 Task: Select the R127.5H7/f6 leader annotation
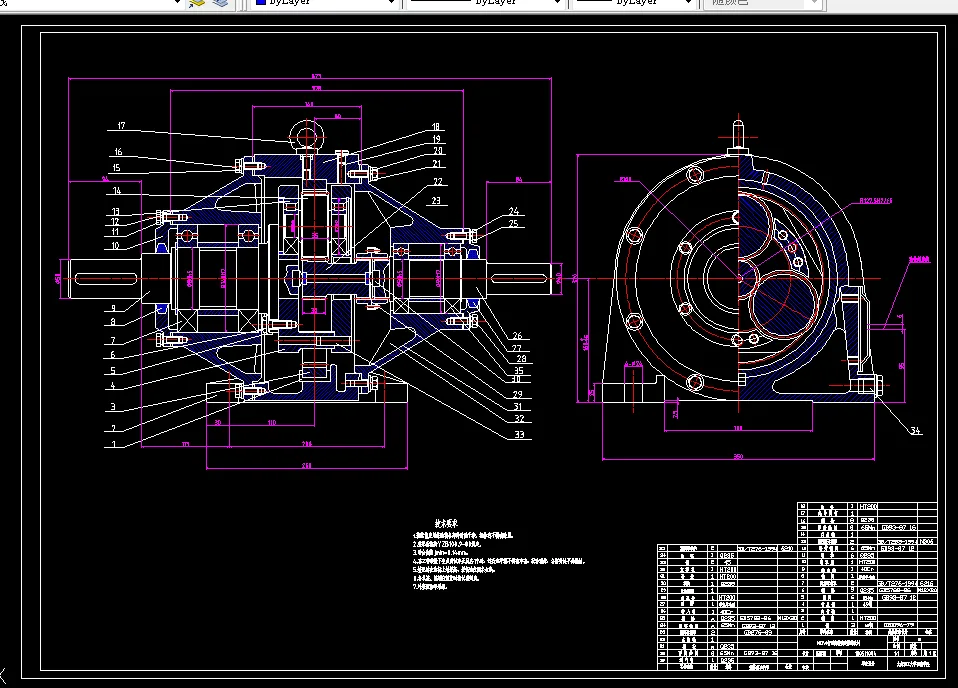click(876, 200)
